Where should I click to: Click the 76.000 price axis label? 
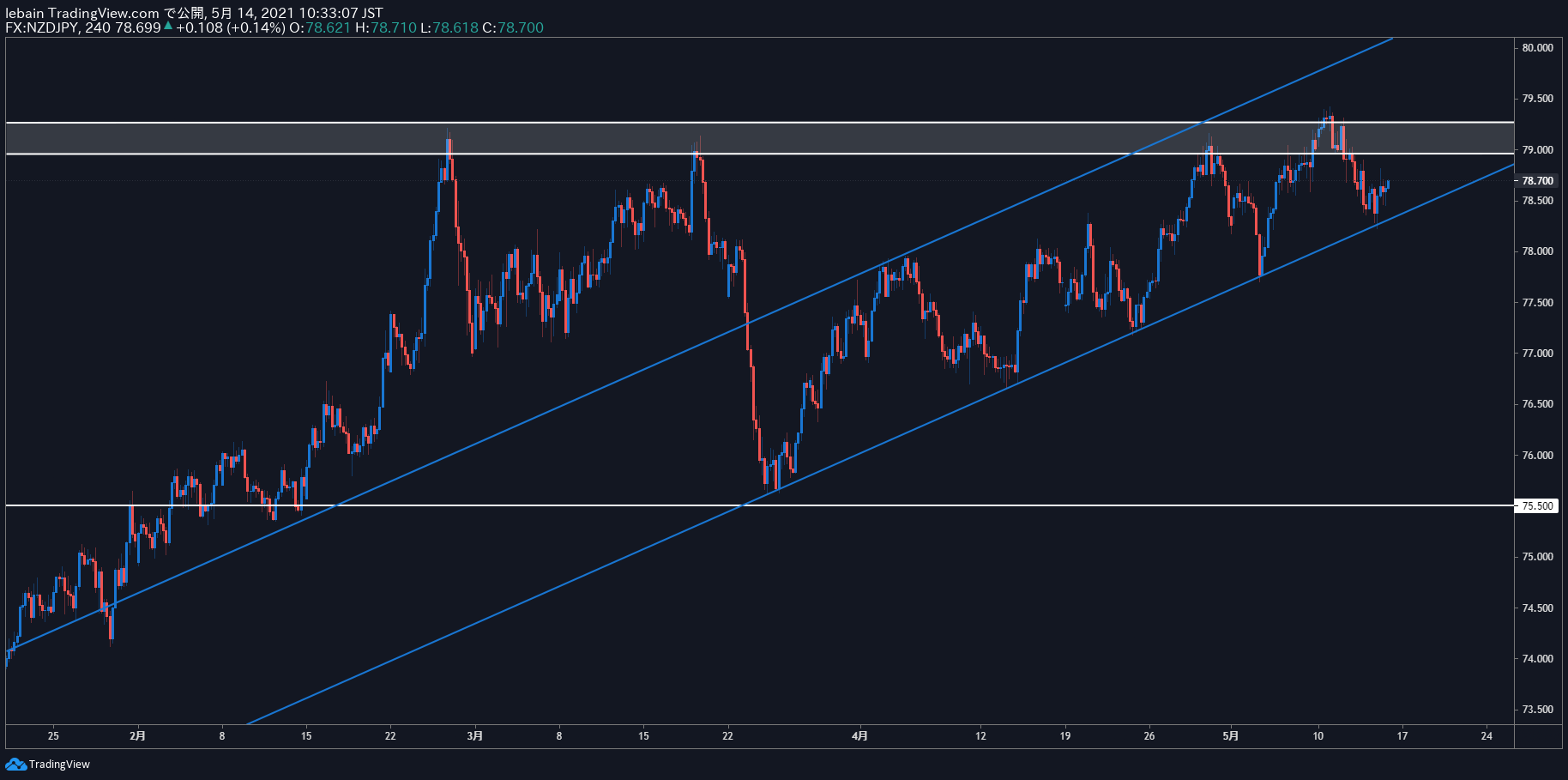pos(1537,456)
